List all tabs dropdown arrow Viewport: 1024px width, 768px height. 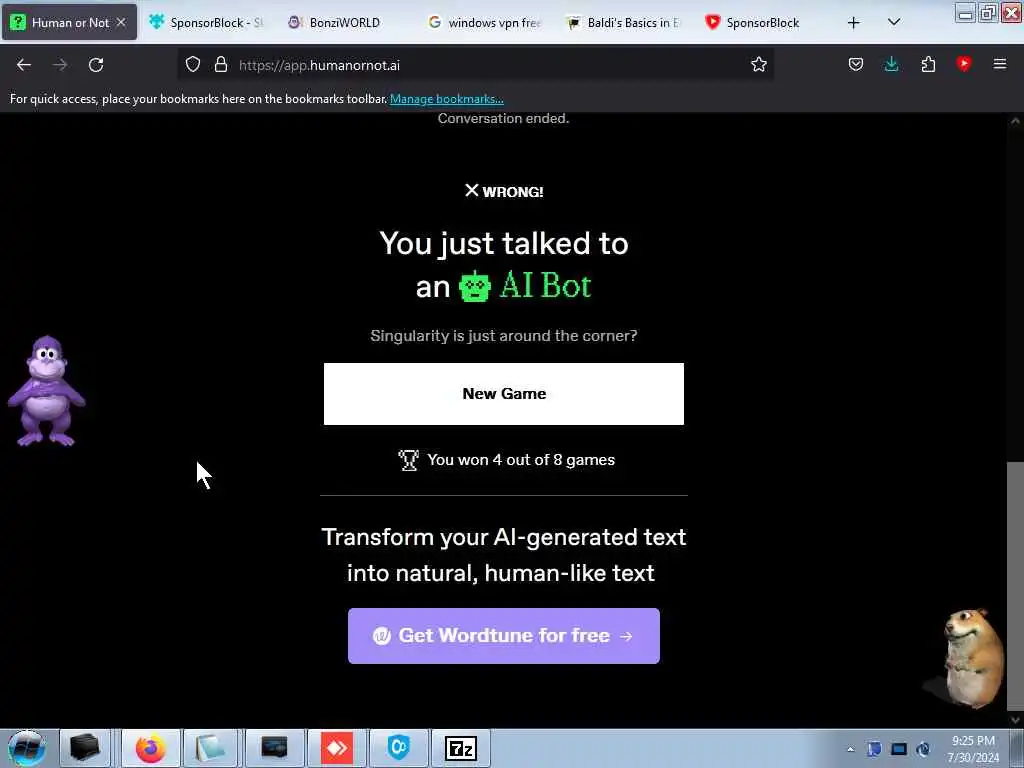[894, 22]
